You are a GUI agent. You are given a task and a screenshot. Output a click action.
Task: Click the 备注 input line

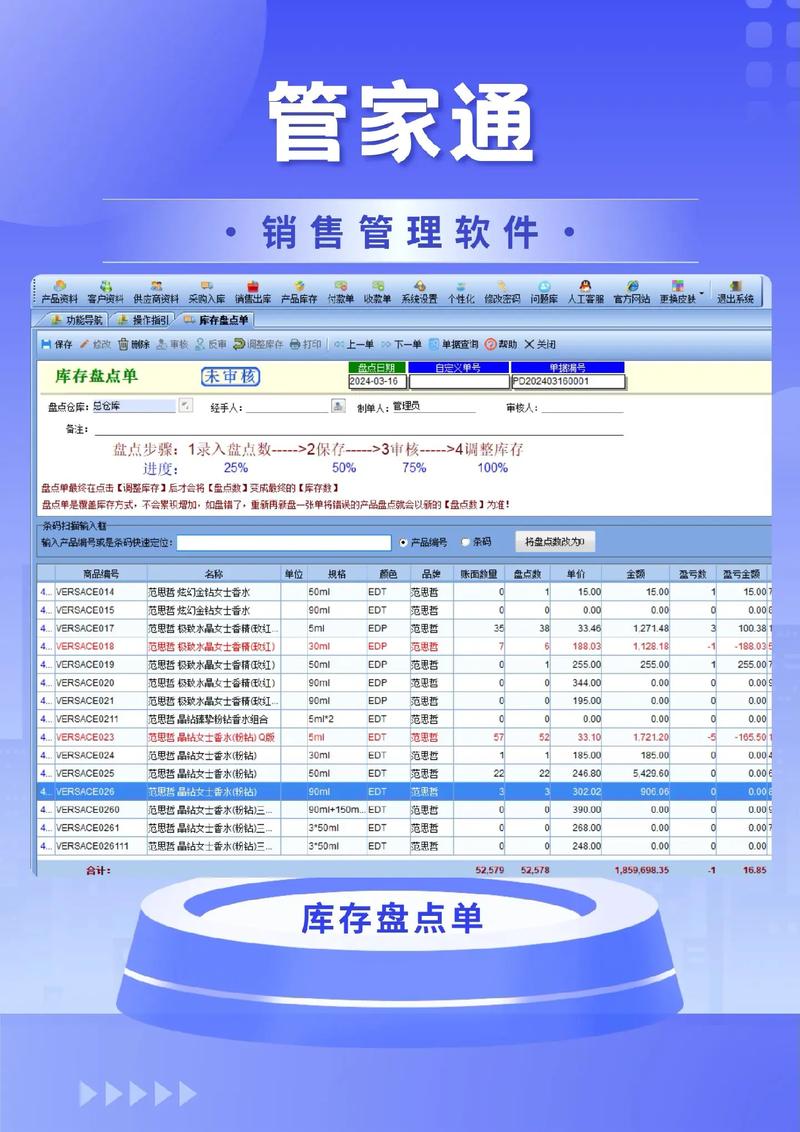pos(357,429)
